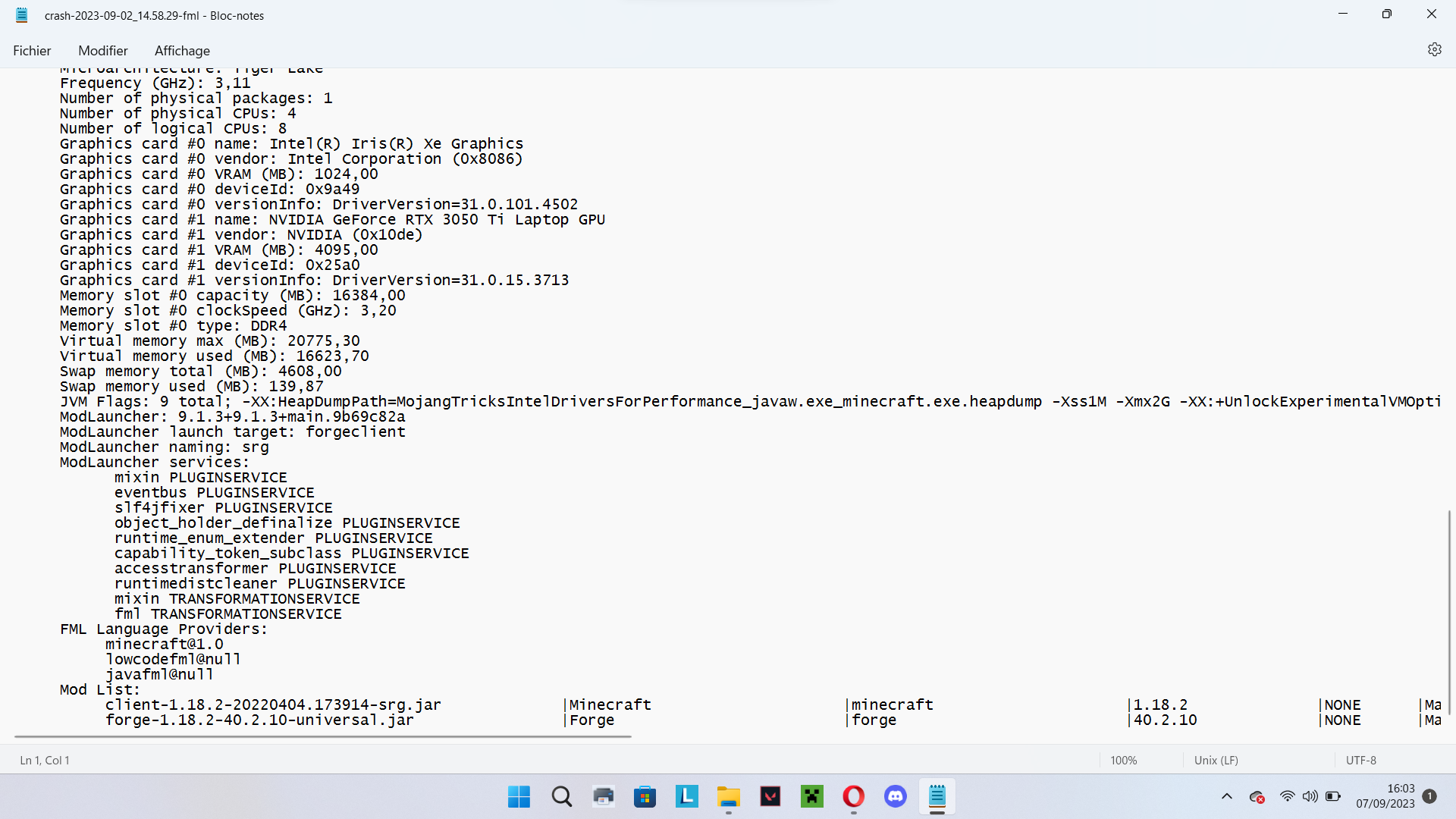Click the client-1.18.2 srg.jar entry
This screenshot has width=1456, height=819.
coord(273,705)
